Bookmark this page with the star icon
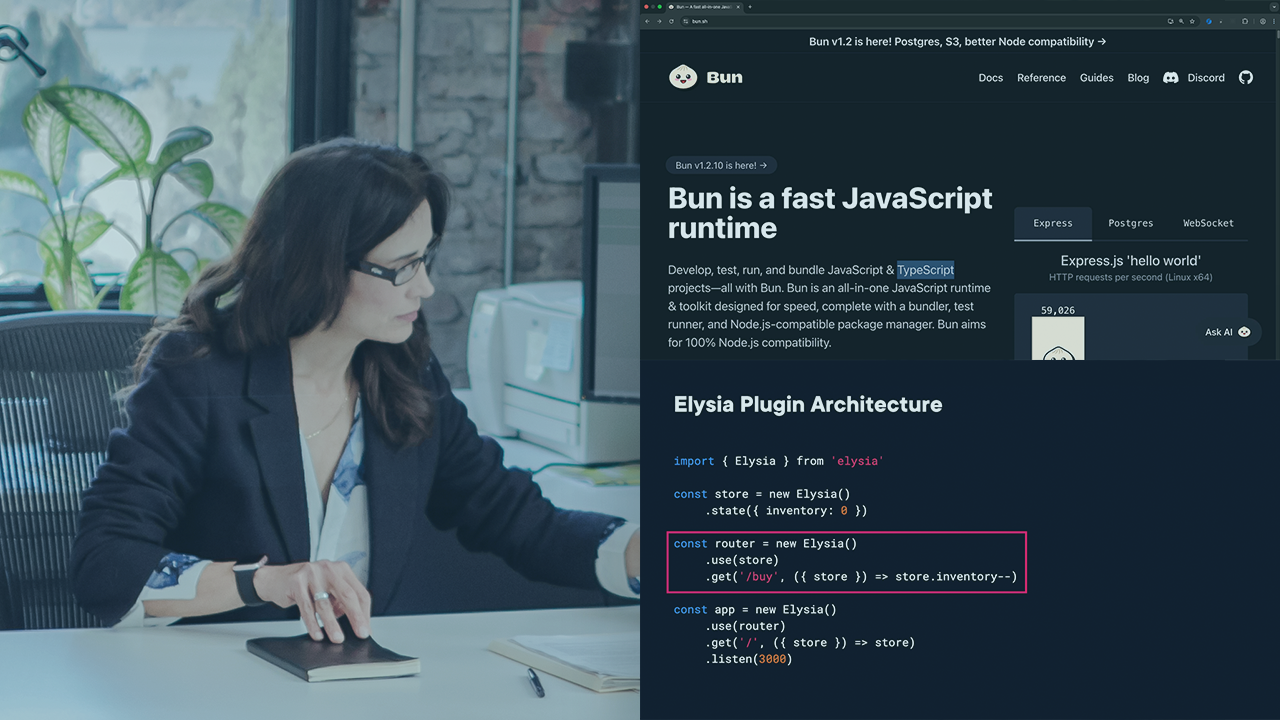The height and width of the screenshot is (720, 1280). point(1192,21)
